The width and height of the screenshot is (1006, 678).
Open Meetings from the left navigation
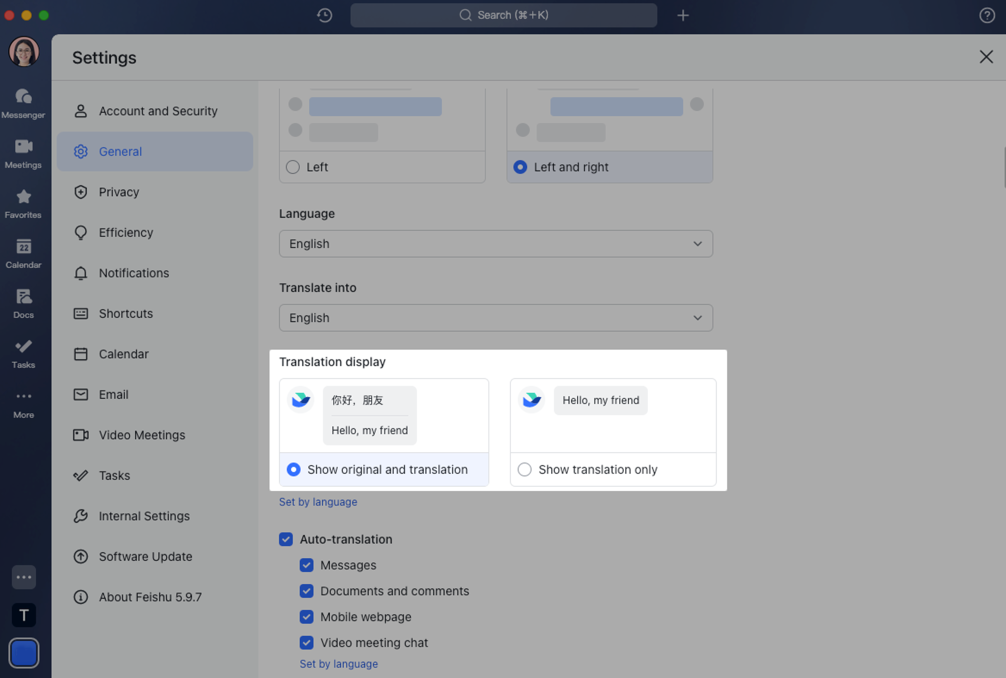[x=24, y=153]
